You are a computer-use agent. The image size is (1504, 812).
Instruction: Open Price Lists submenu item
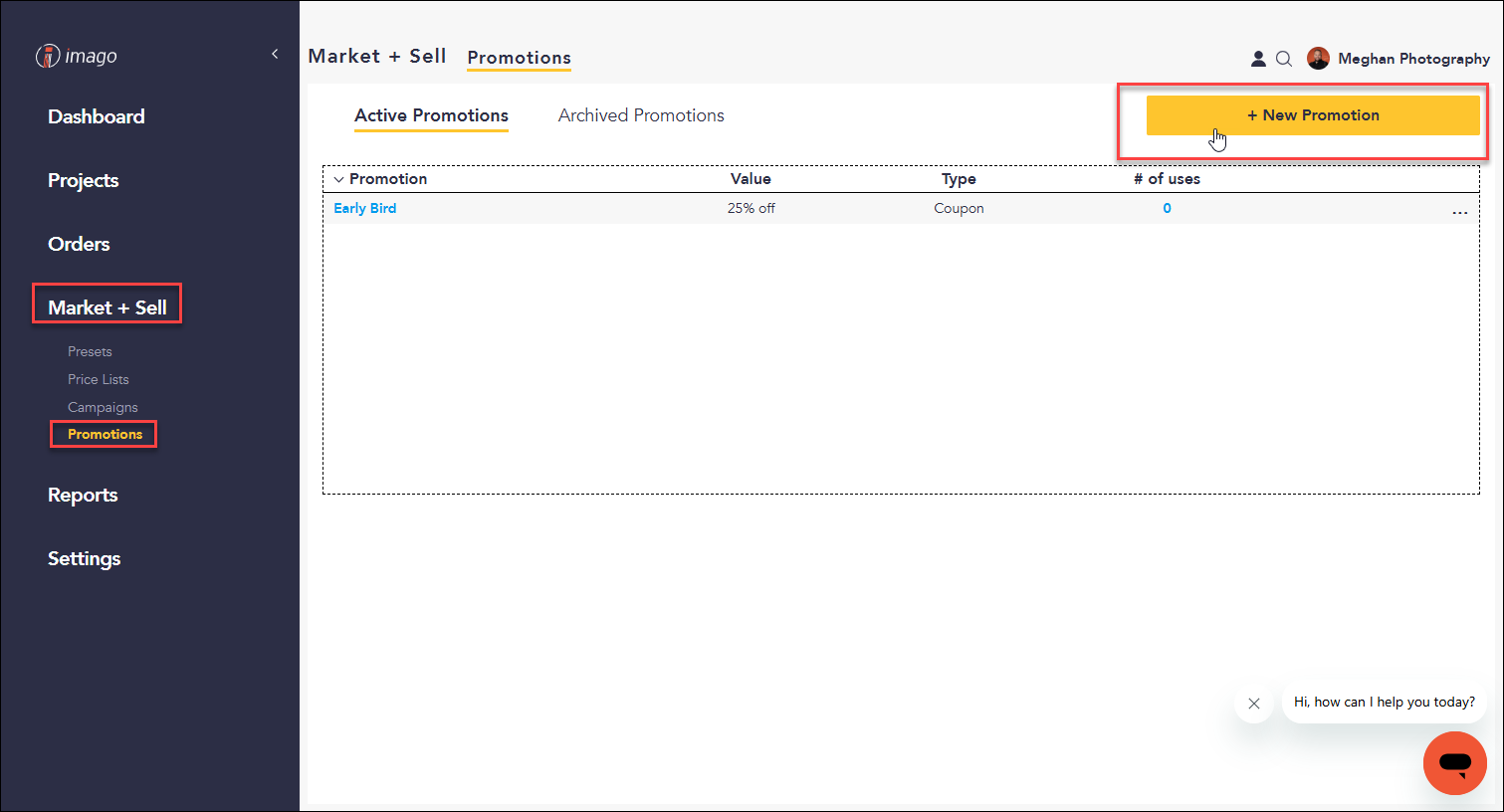click(99, 379)
